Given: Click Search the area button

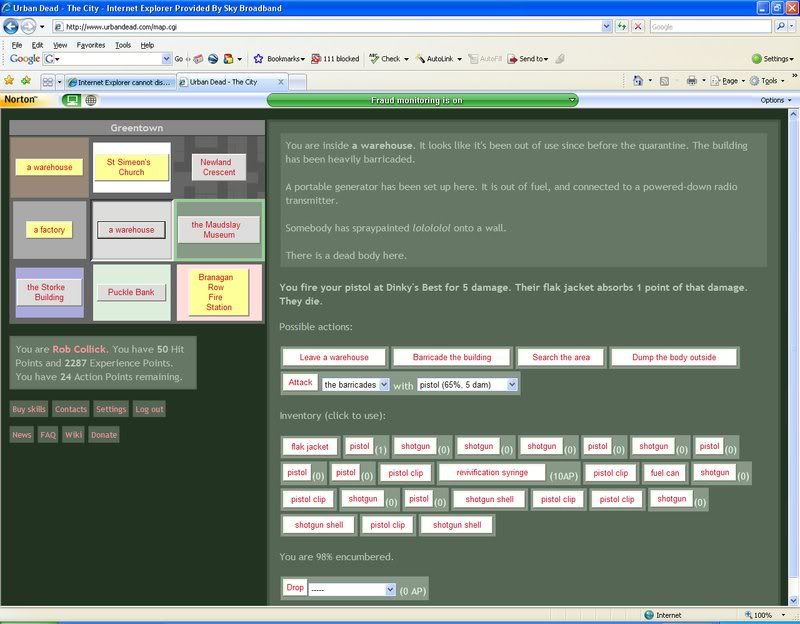Looking at the screenshot, I should tap(561, 357).
